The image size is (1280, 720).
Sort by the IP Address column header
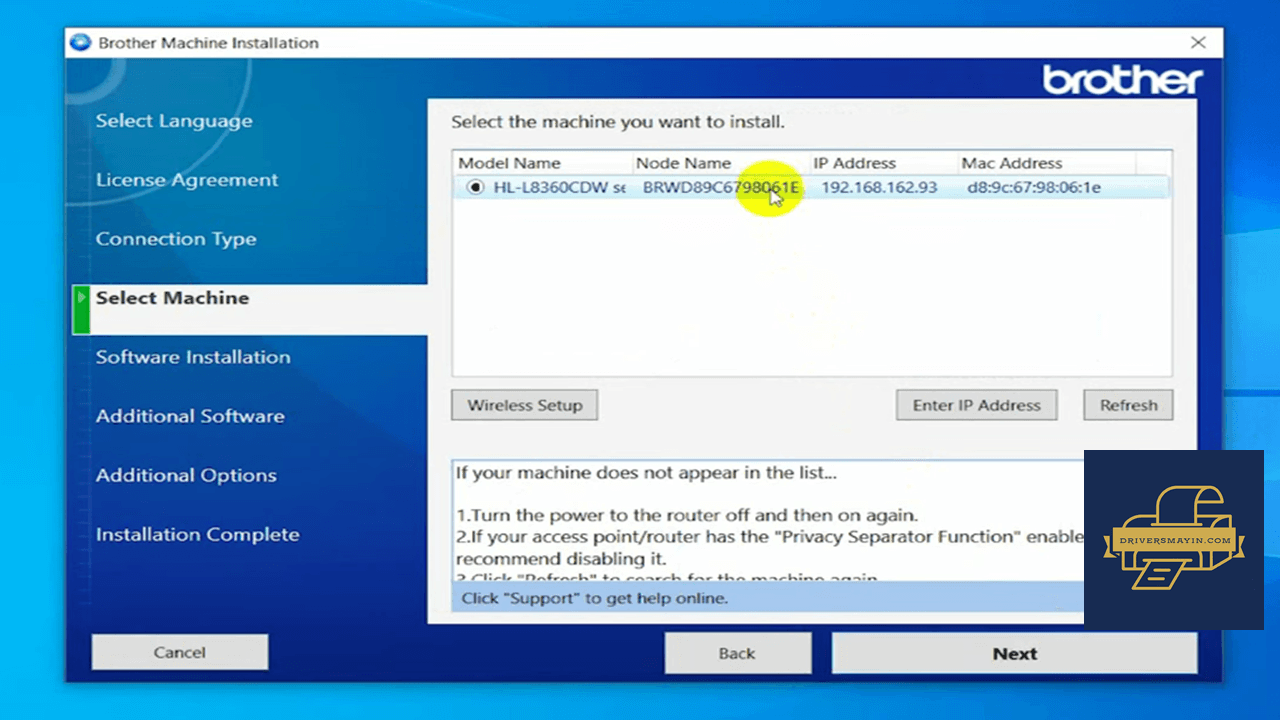tap(855, 163)
